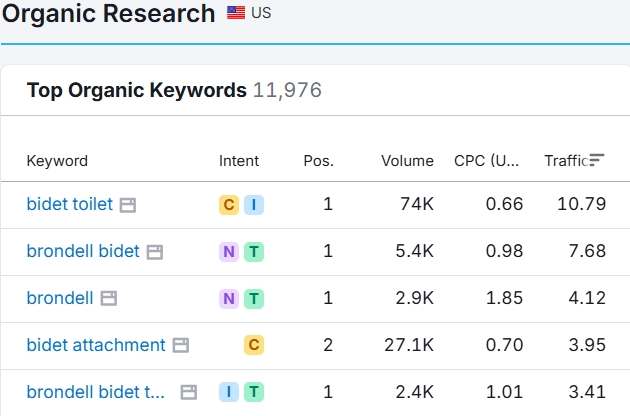This screenshot has width=630, height=416.
Task: Click SERP icon beside bidet attachment
Action: click(180, 345)
